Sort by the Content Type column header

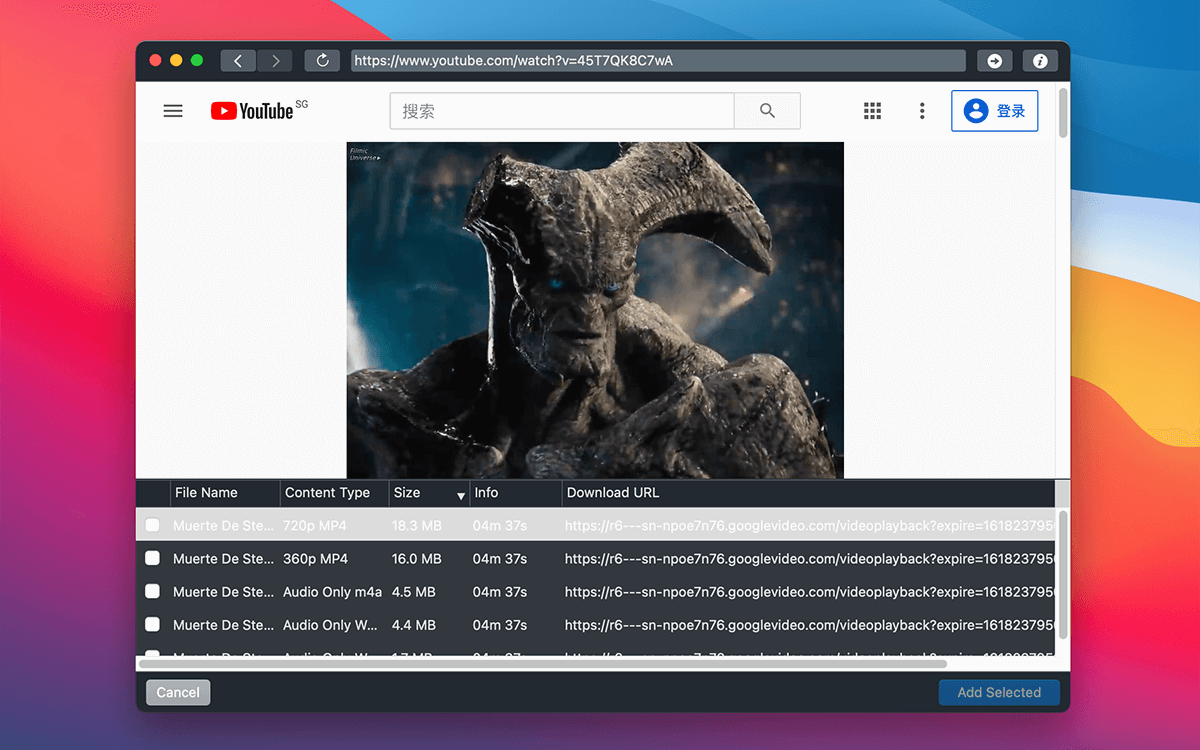[x=335, y=493]
